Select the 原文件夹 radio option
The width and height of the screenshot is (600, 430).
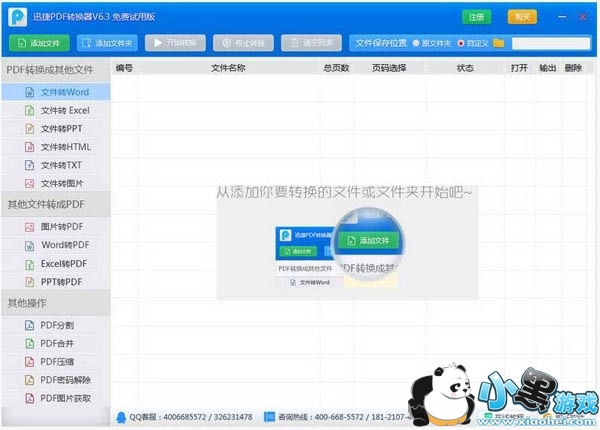[432, 43]
